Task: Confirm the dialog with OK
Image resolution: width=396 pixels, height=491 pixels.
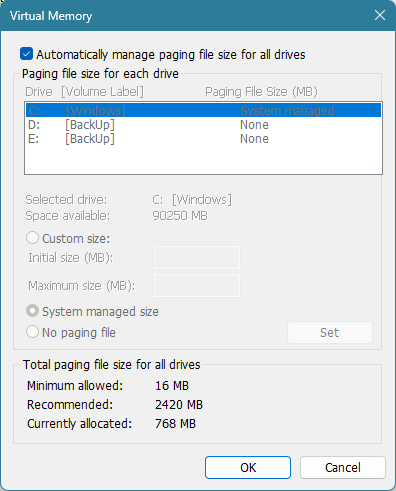Action: coord(248,467)
